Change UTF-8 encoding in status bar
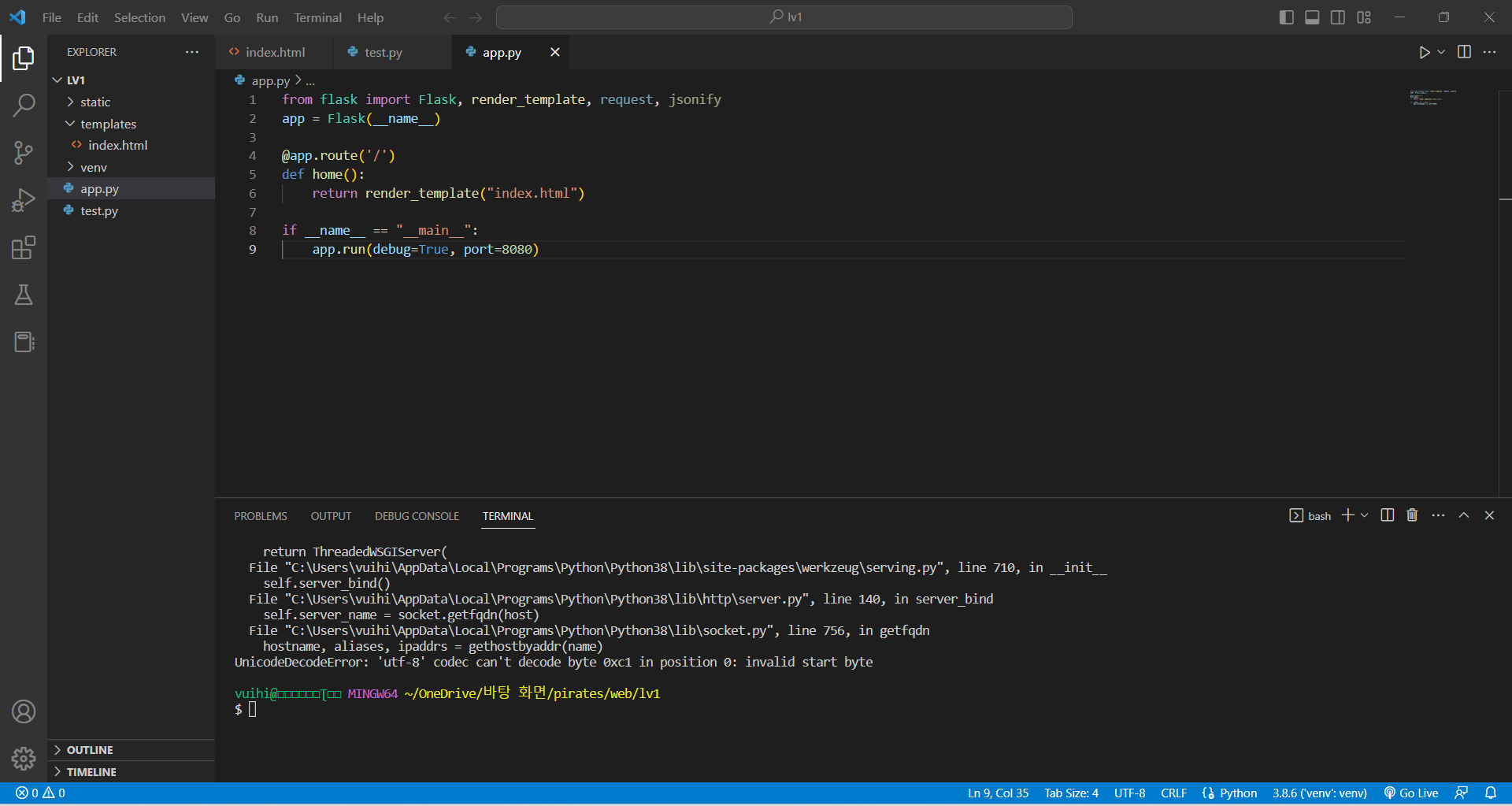The height and width of the screenshot is (806, 1512). click(x=1129, y=793)
